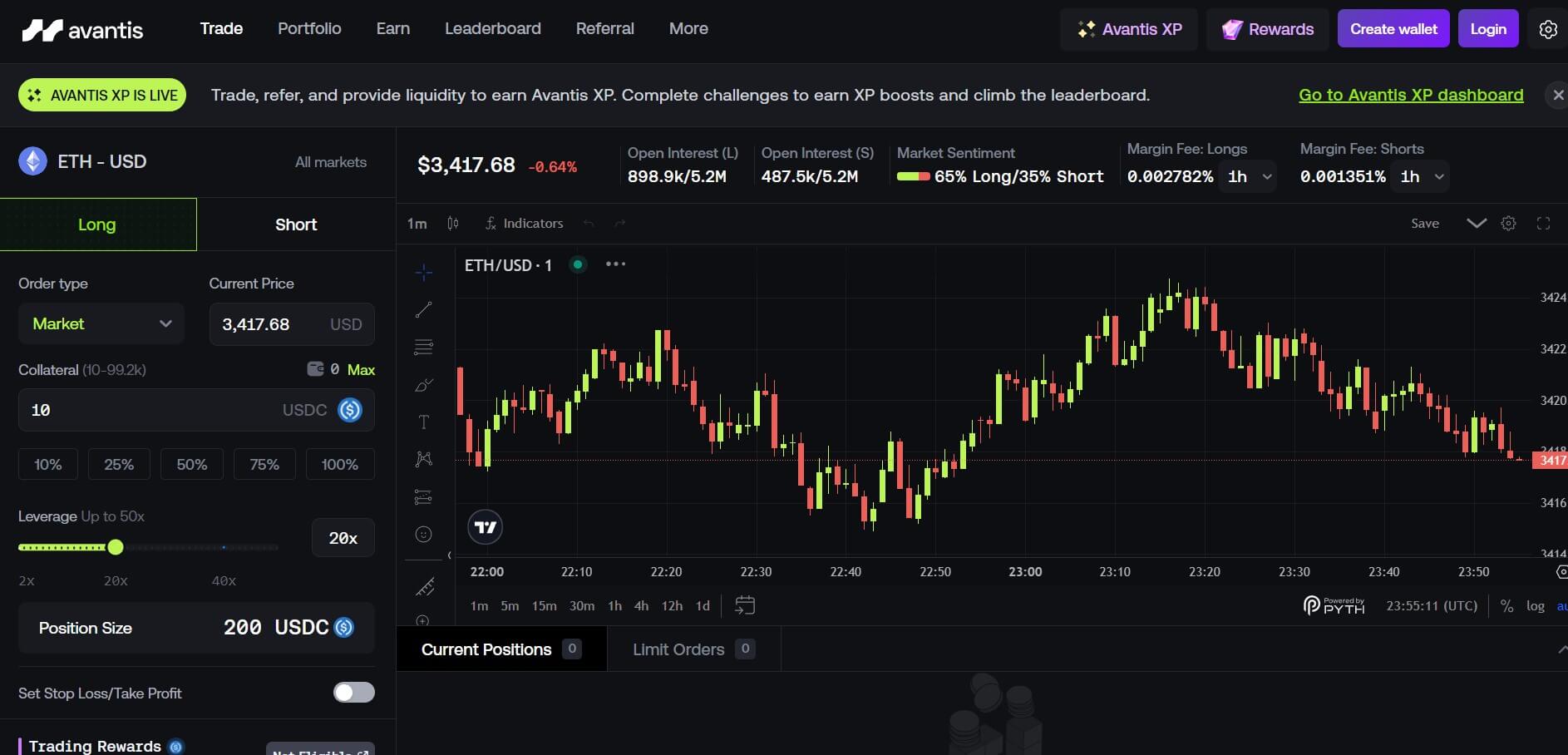Open the candlestick chart style selector
This screenshot has height=755, width=1568.
tap(453, 223)
